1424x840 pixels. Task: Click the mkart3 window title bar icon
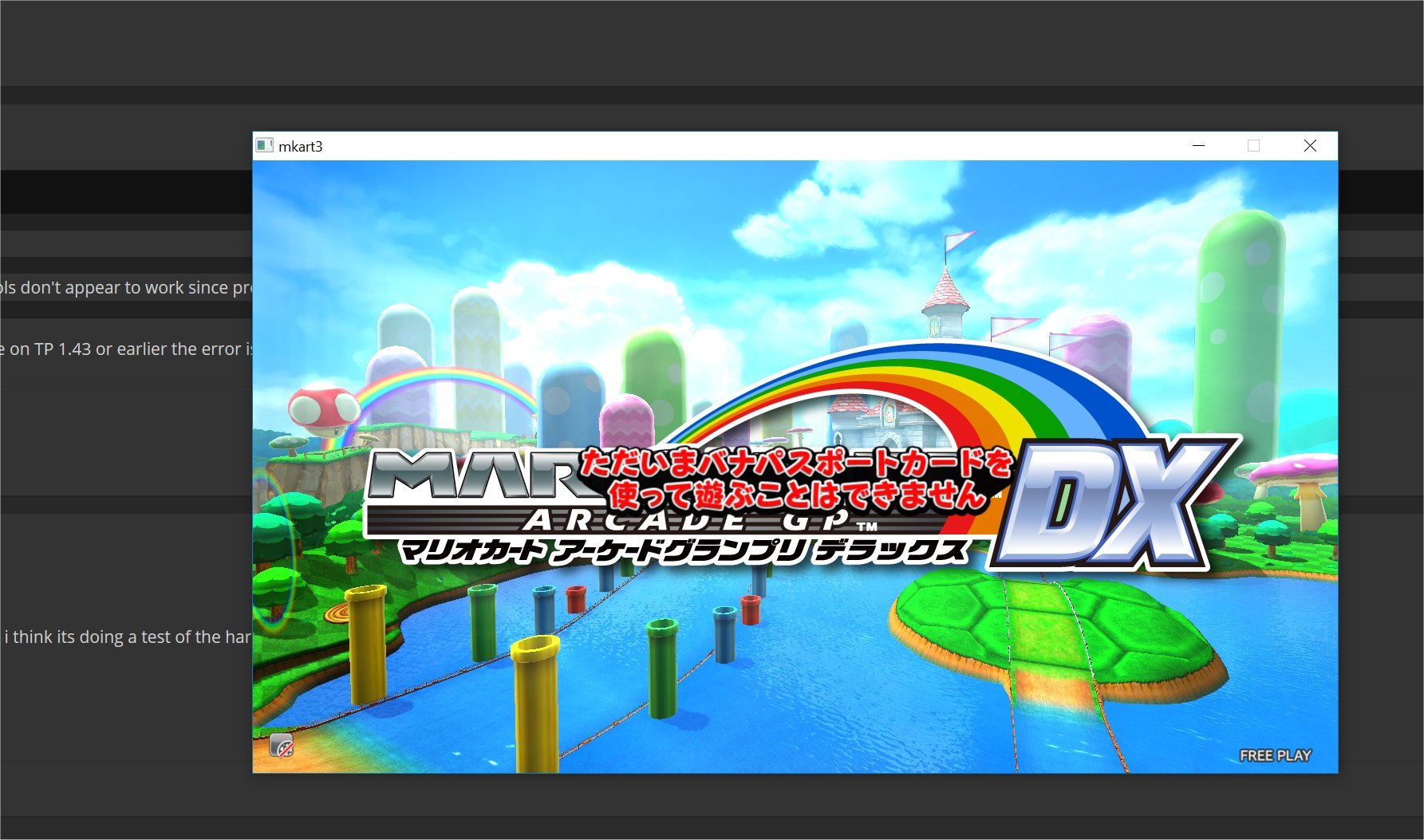point(265,146)
